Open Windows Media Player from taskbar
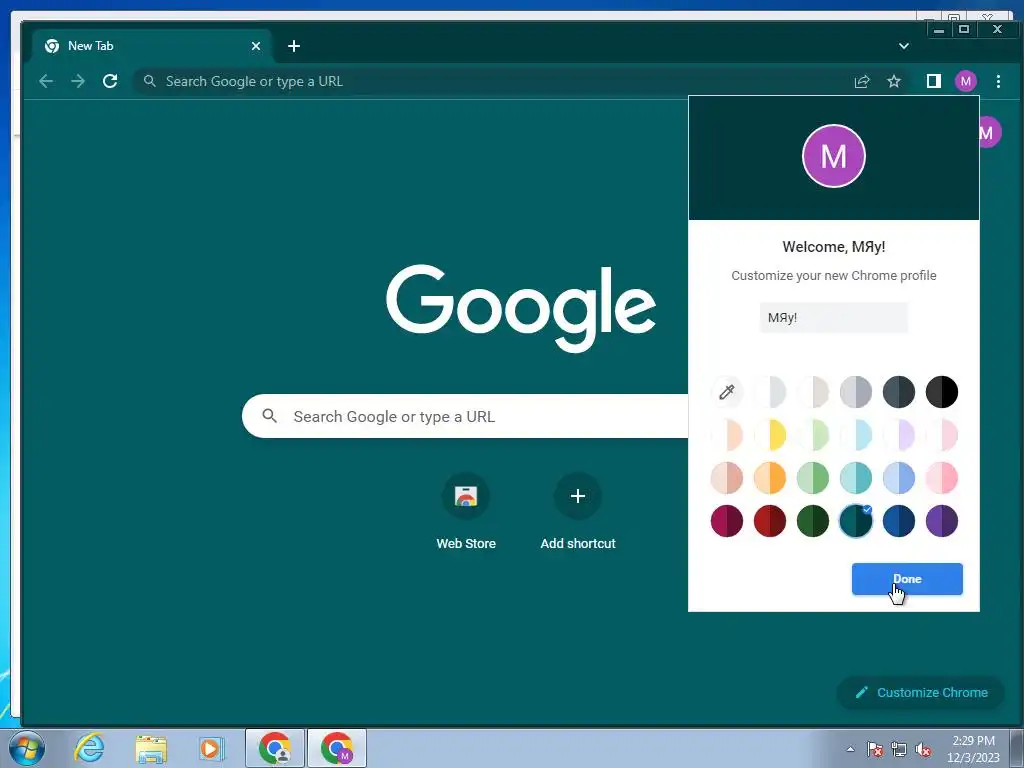 click(211, 748)
